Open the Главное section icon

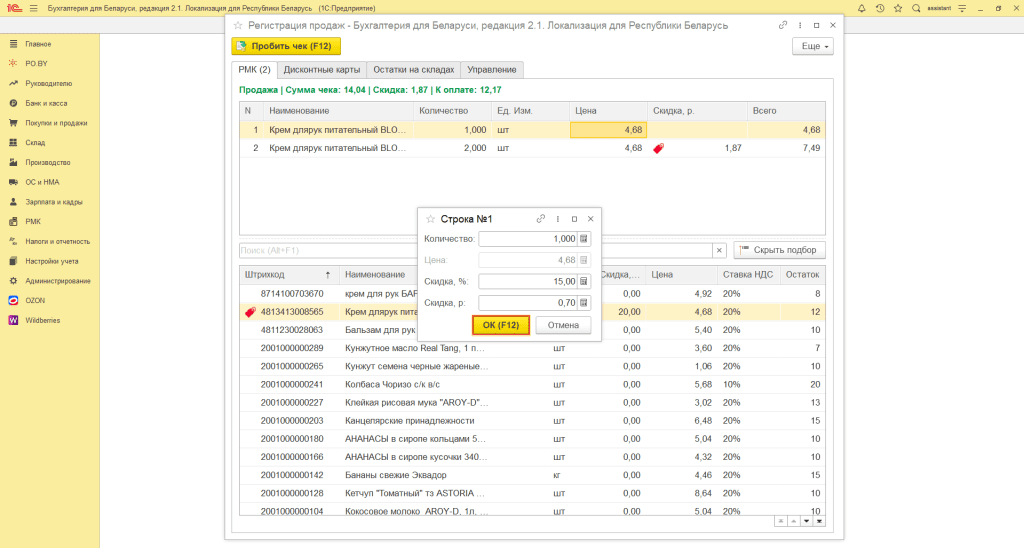point(13,44)
